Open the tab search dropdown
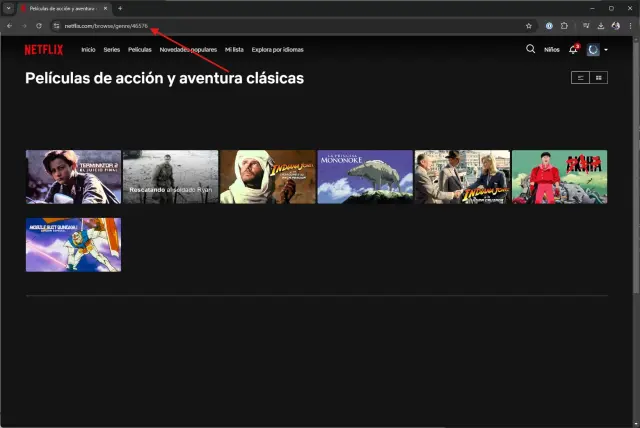The image size is (640, 428). (x=9, y=8)
